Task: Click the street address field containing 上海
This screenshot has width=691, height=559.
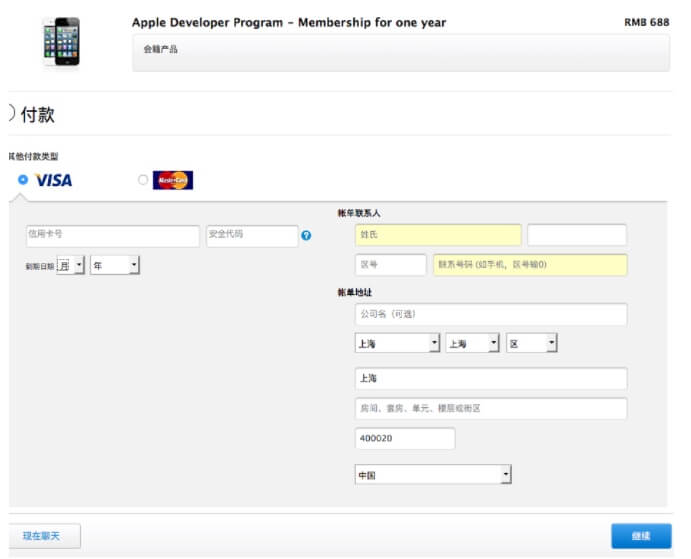Action: (x=491, y=379)
